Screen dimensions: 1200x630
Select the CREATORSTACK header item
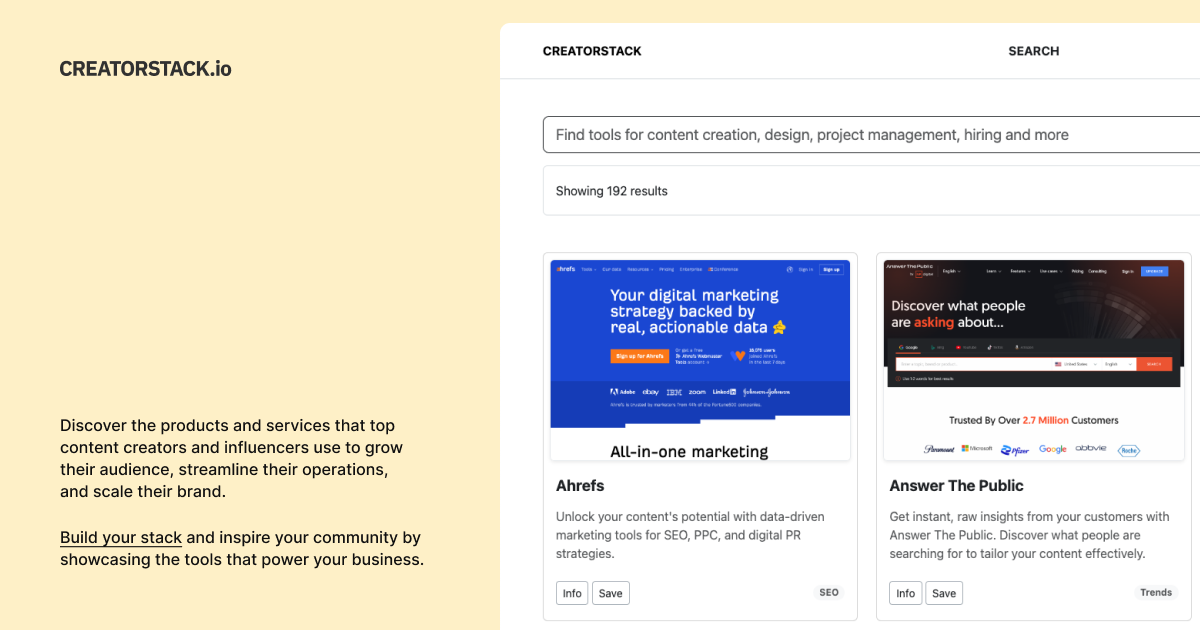coord(592,50)
